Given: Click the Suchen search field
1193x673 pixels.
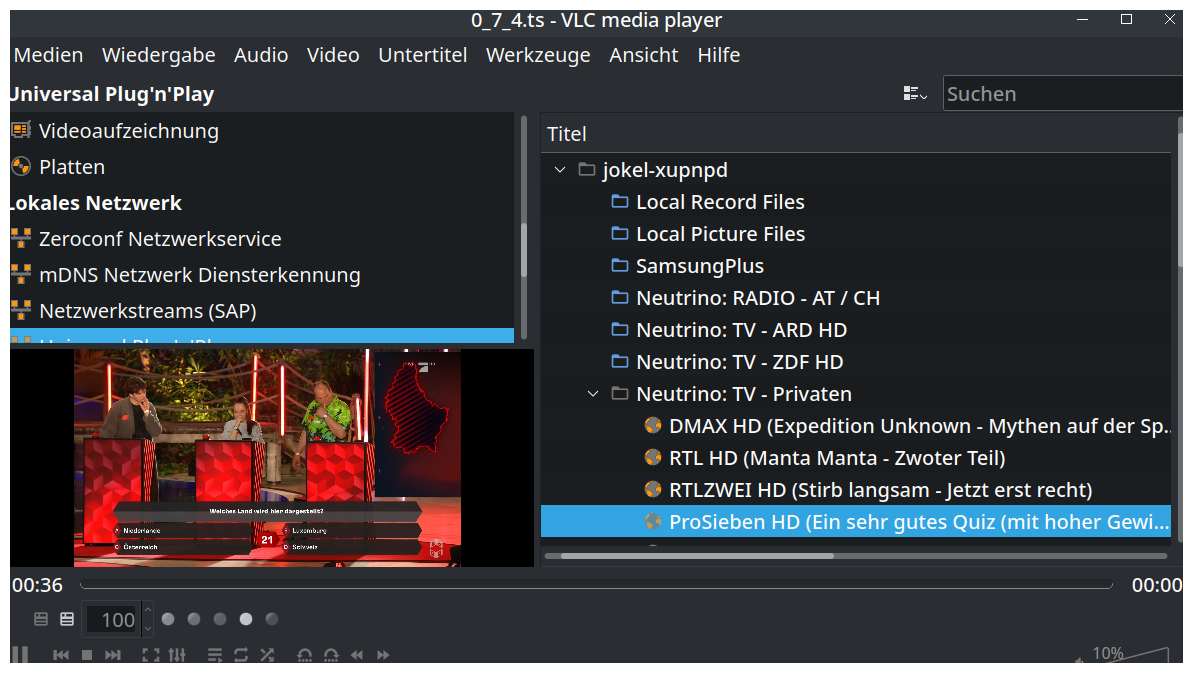Looking at the screenshot, I should point(1060,94).
